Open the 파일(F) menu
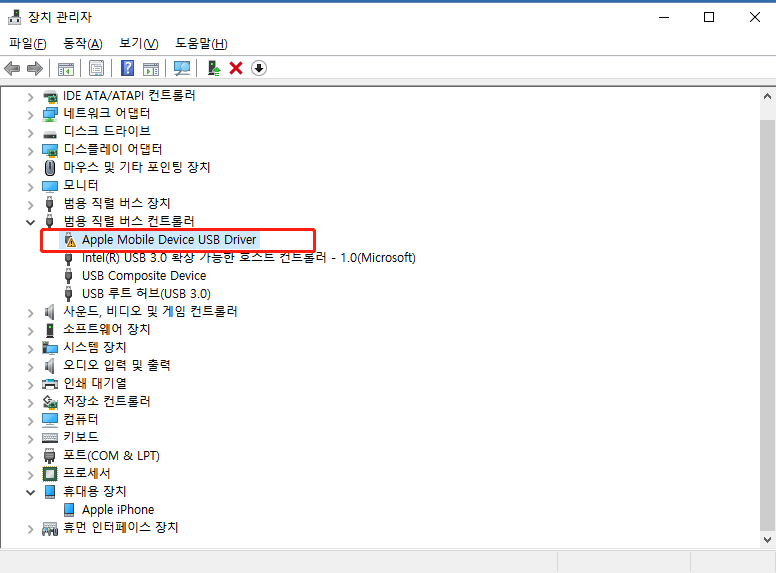Viewport: 776px width, 573px height. [28, 44]
